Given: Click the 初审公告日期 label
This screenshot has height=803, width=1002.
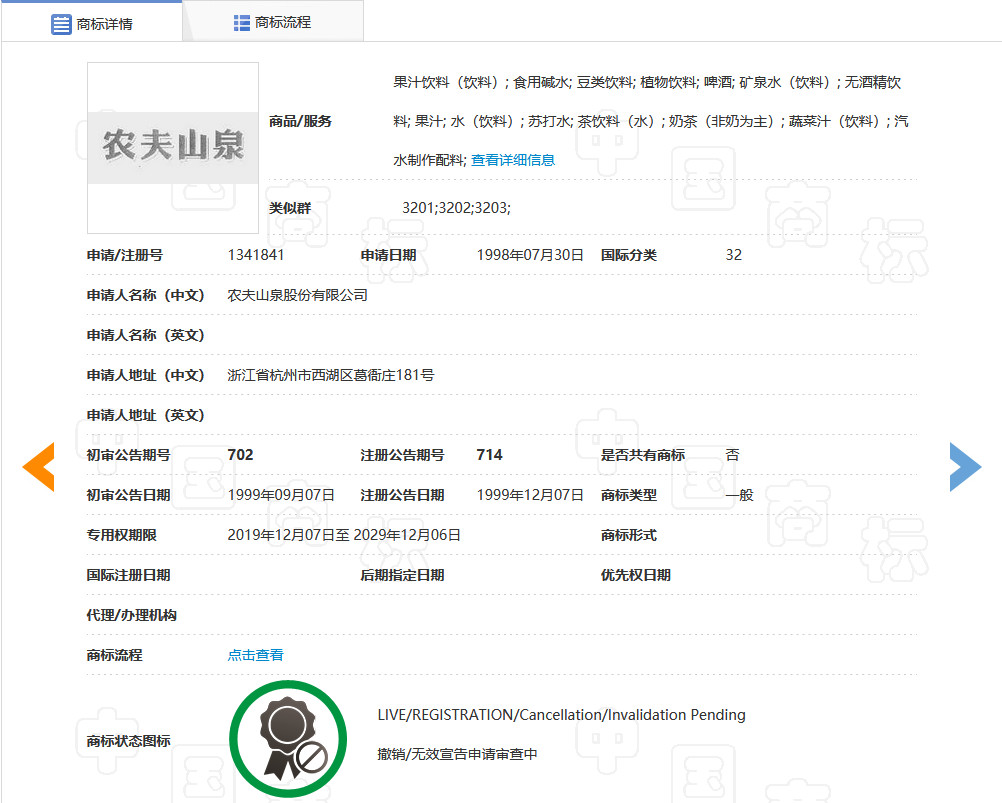Looking at the screenshot, I should coord(128,495).
